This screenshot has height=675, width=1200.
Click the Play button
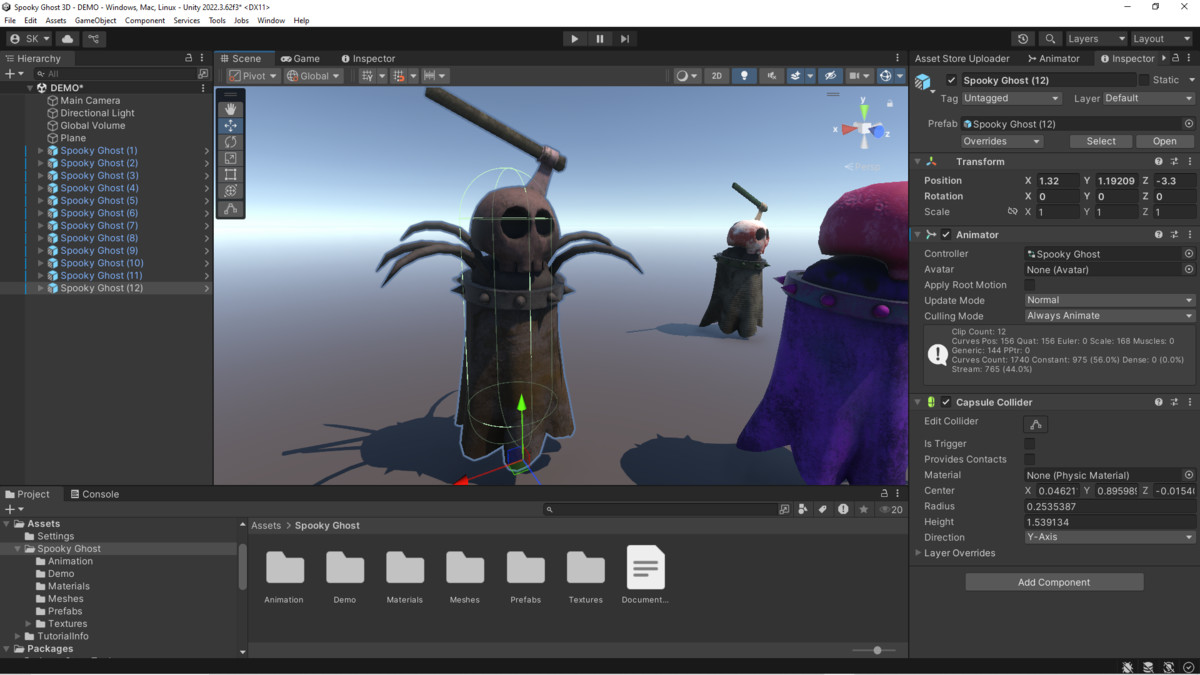click(574, 39)
